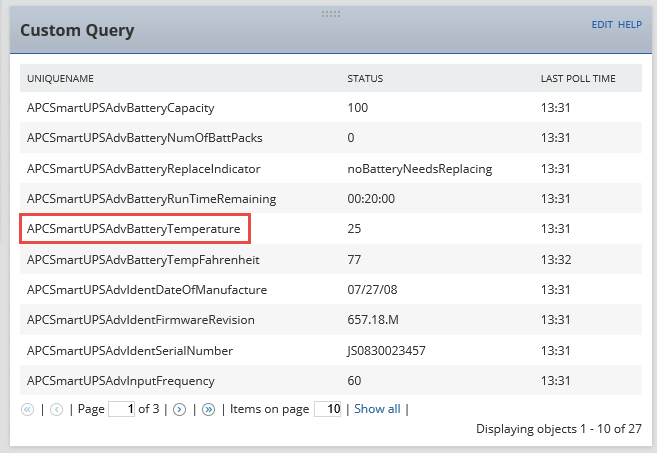Image resolution: width=657 pixels, height=453 pixels.
Task: Select APCSmartUPSAdvBatteryTemperature row name
Action: pos(134,229)
